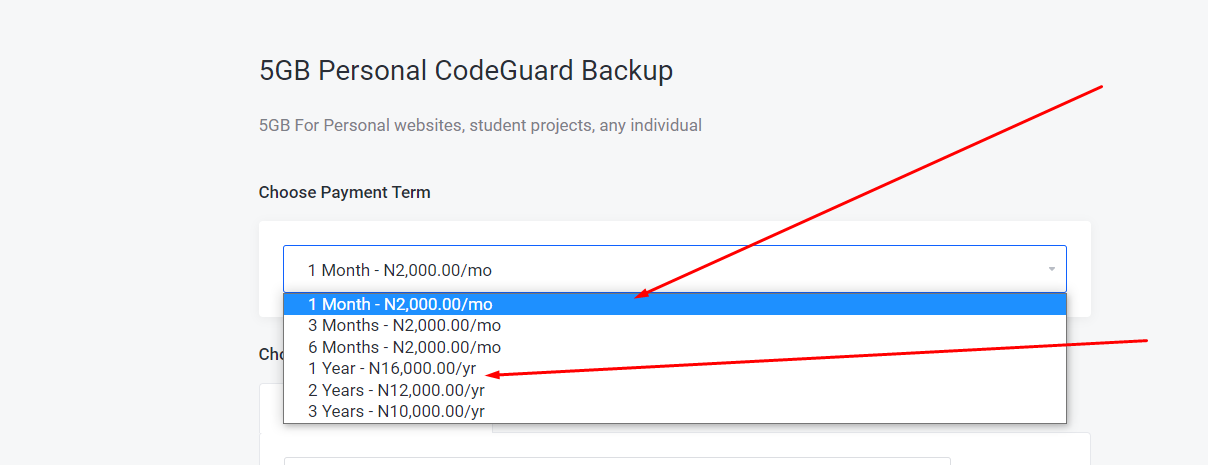Choose 2 Years - N12,000.00/yr option

tap(675, 390)
